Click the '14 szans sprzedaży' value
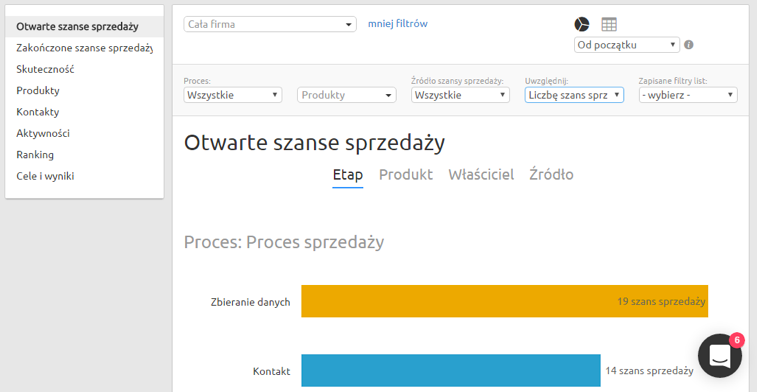Screen dimensions: 769x392 649,371
